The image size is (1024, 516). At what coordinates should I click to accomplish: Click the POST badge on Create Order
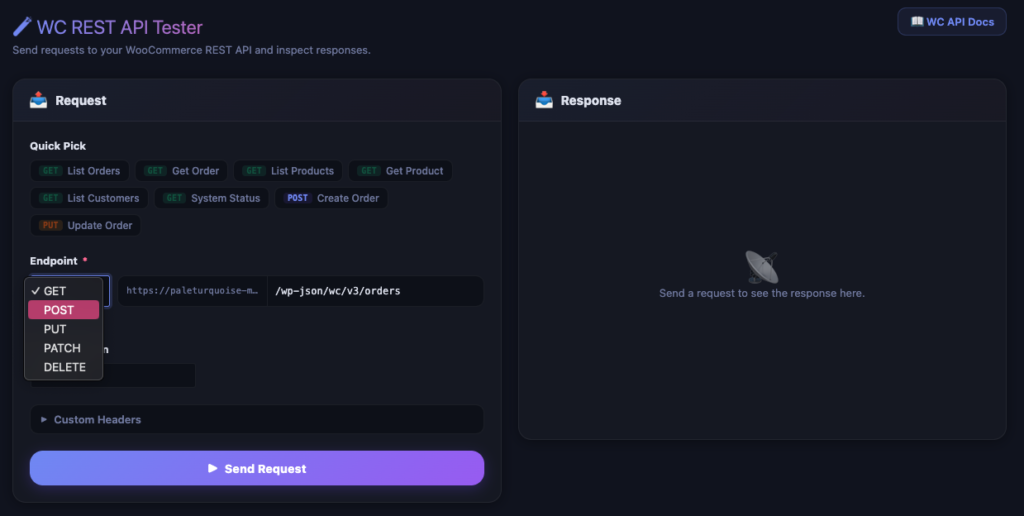coord(297,198)
